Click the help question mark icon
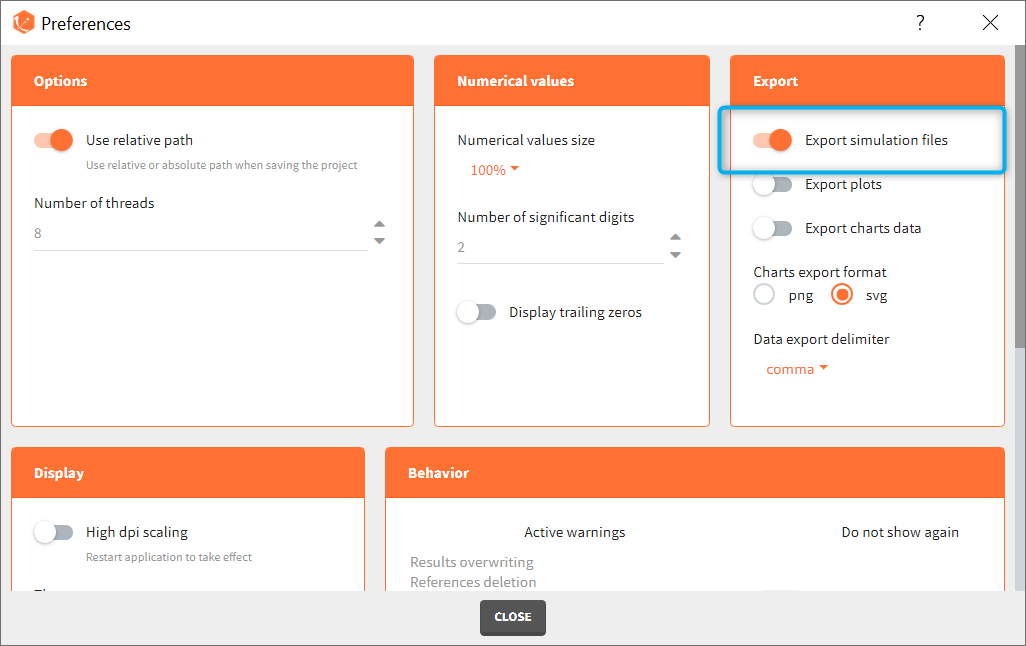This screenshot has width=1026, height=646. [920, 23]
